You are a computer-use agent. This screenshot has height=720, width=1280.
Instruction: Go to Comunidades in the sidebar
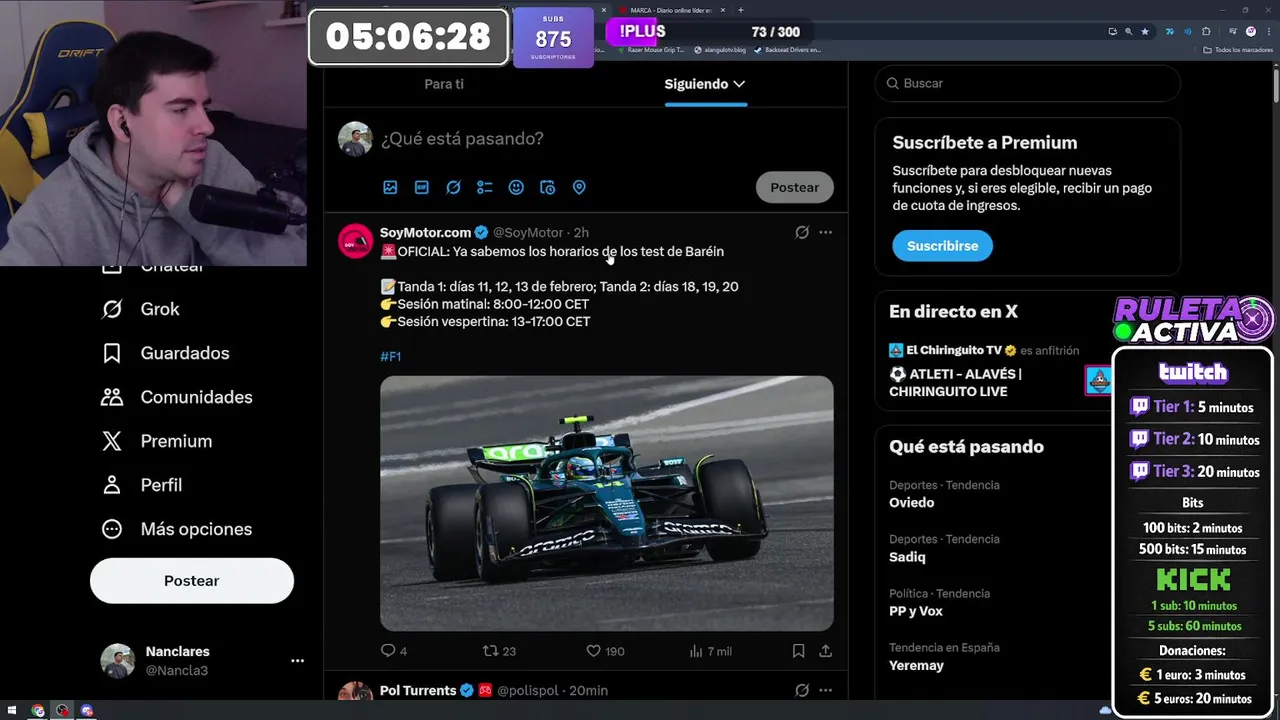coord(177,397)
